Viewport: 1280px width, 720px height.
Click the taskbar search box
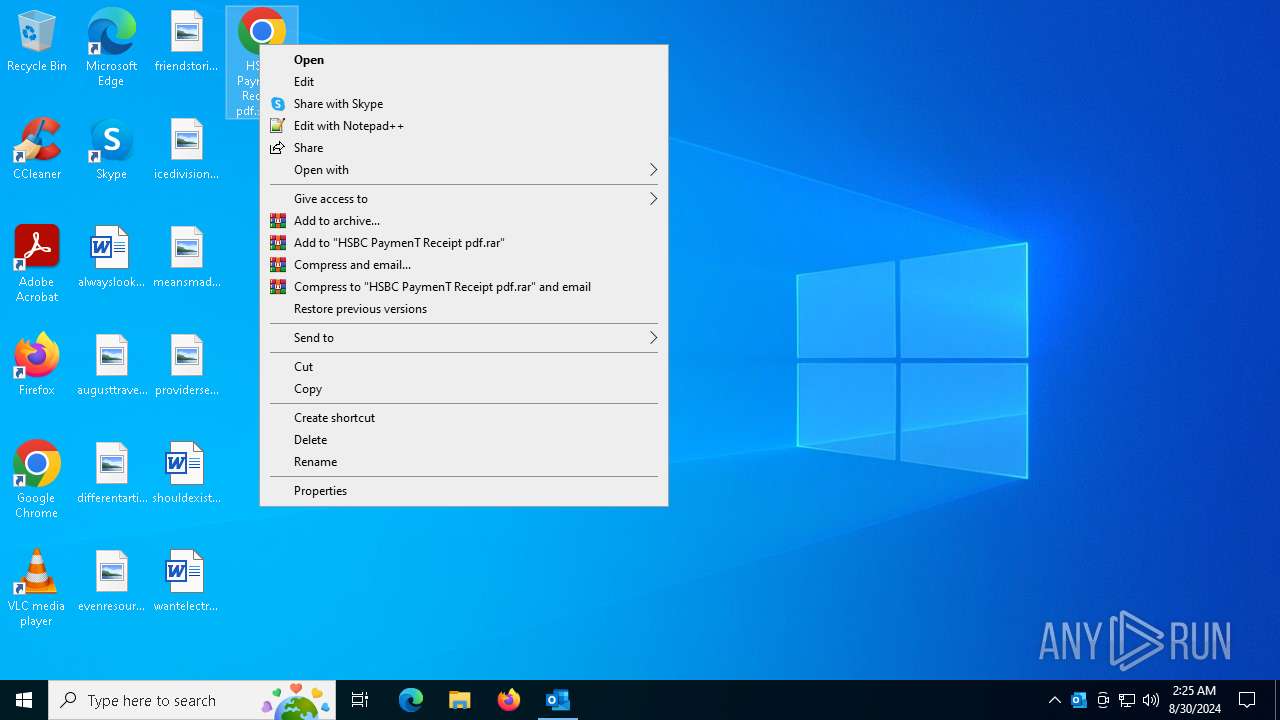192,700
